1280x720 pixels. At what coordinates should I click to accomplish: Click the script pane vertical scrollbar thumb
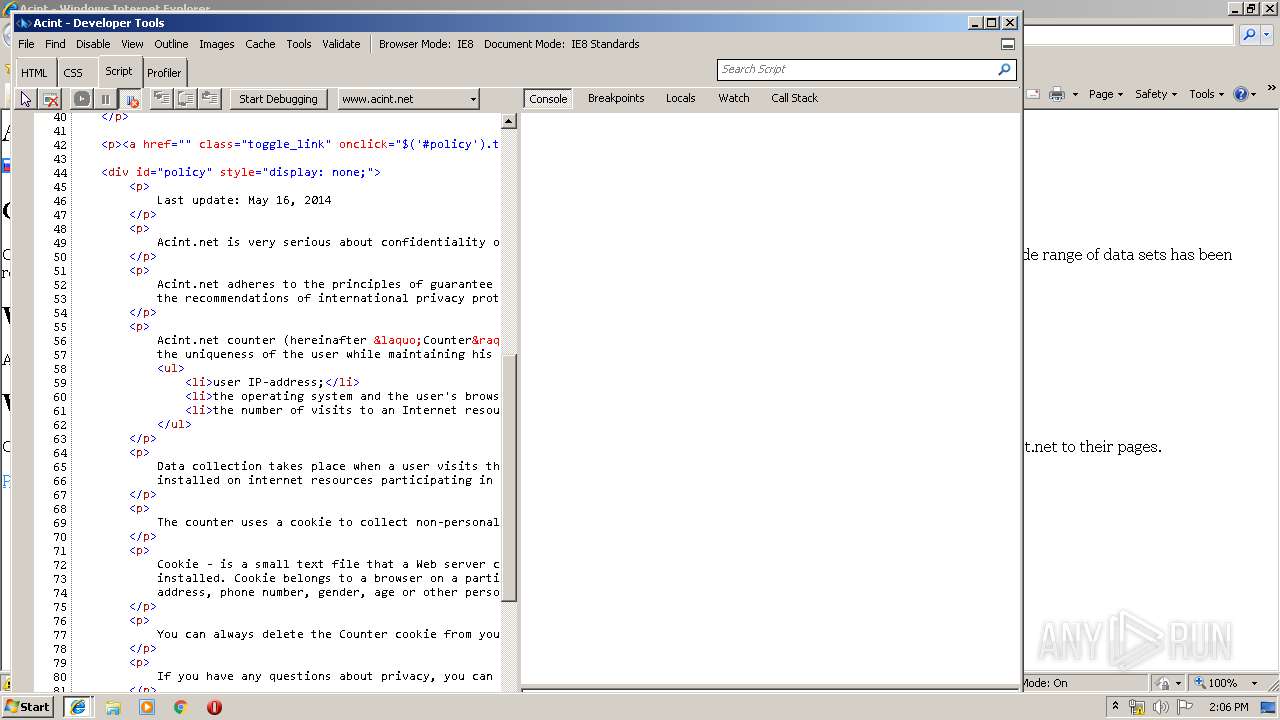pyautogui.click(x=508, y=477)
